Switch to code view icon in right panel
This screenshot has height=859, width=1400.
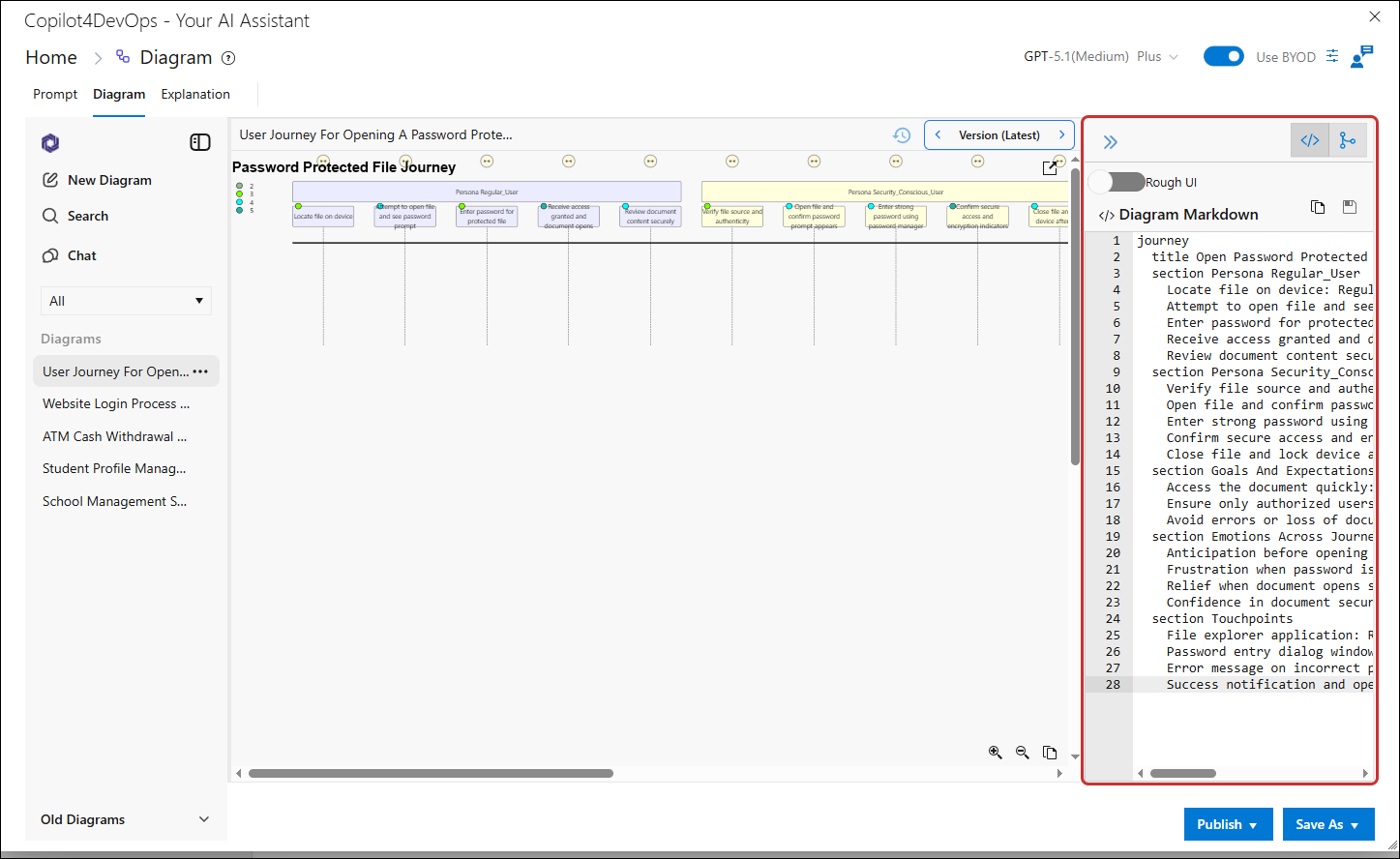[x=1310, y=140]
